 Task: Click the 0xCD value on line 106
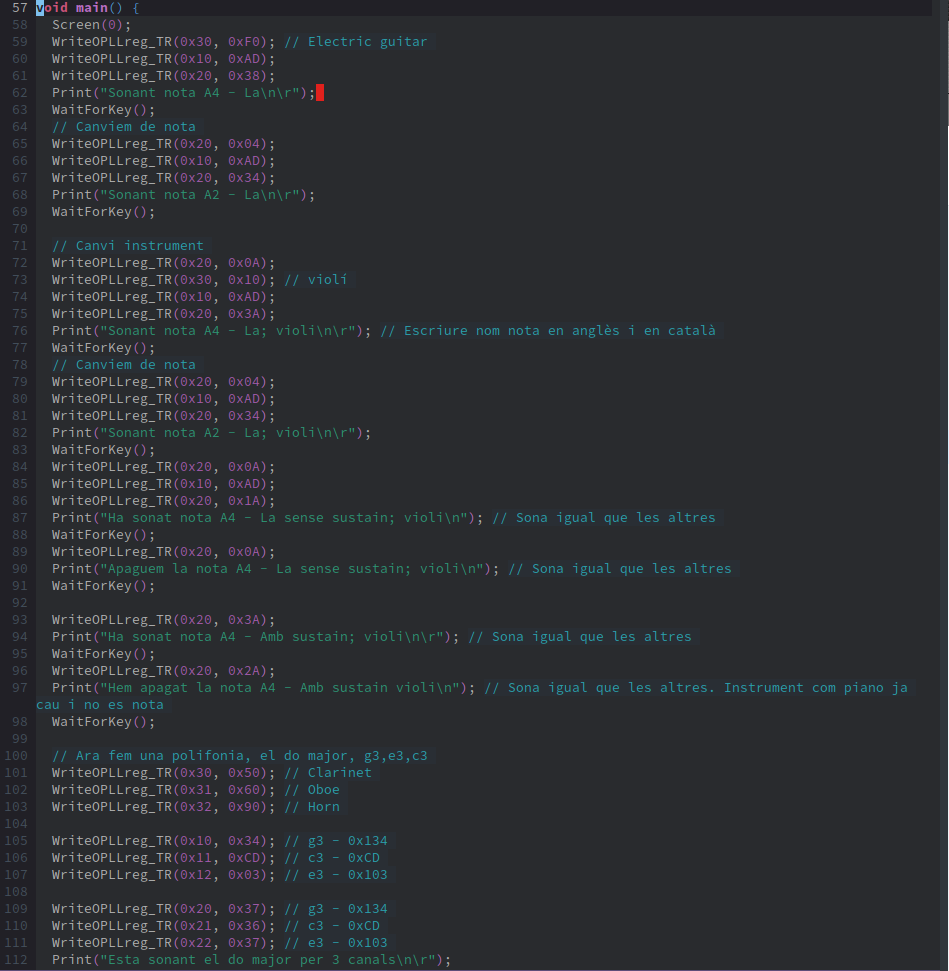point(243,858)
